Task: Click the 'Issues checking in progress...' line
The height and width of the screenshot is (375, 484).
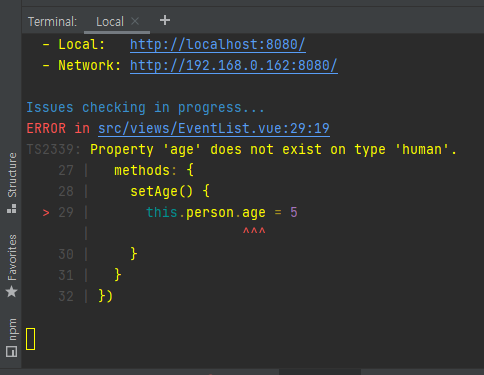Action: pyautogui.click(x=145, y=108)
